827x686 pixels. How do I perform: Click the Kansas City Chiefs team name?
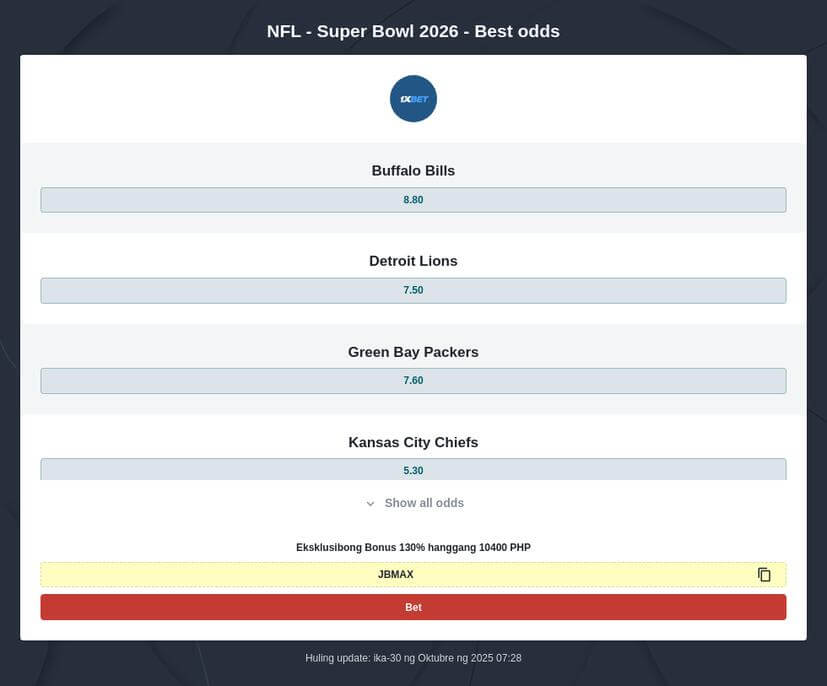pyautogui.click(x=413, y=441)
